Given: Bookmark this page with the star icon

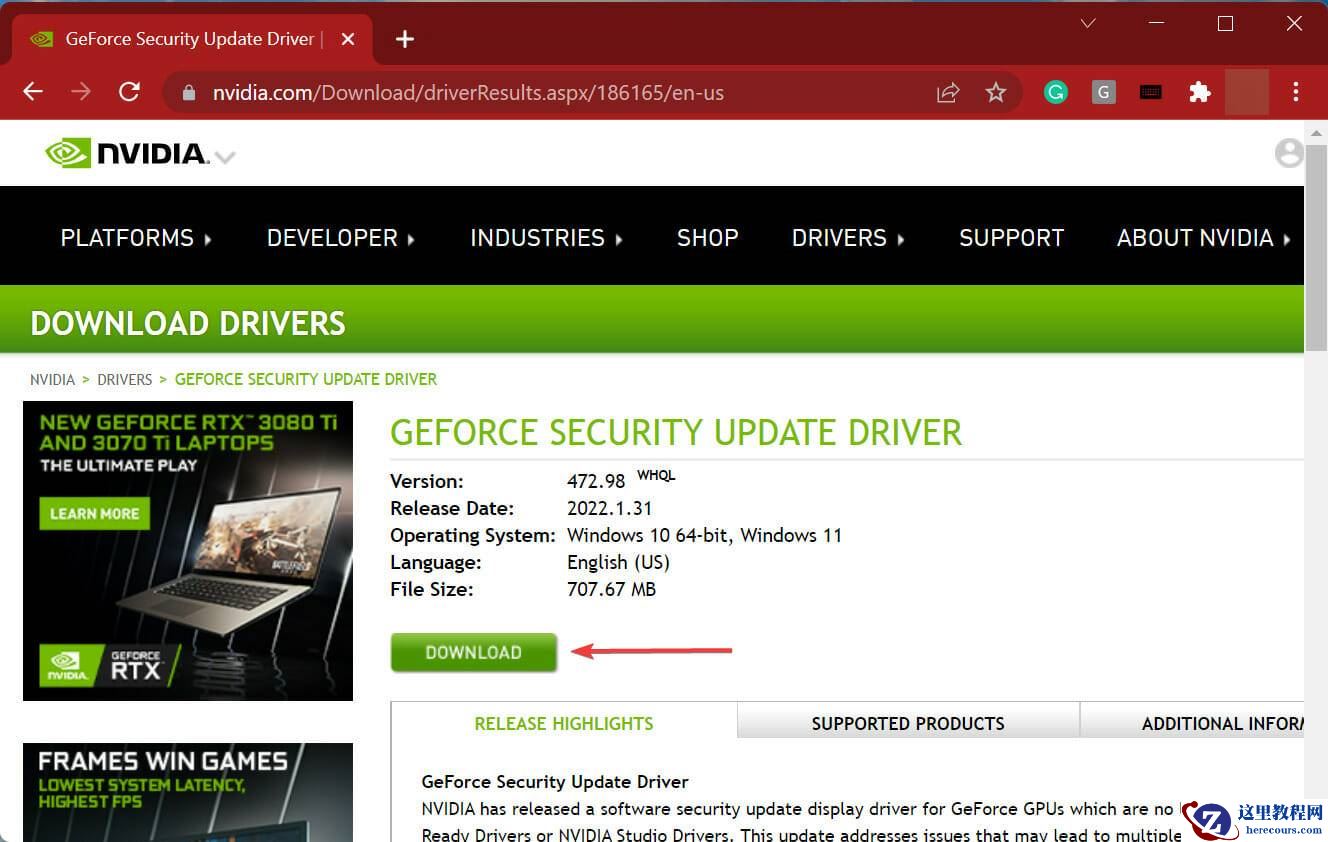Looking at the screenshot, I should 995,93.
